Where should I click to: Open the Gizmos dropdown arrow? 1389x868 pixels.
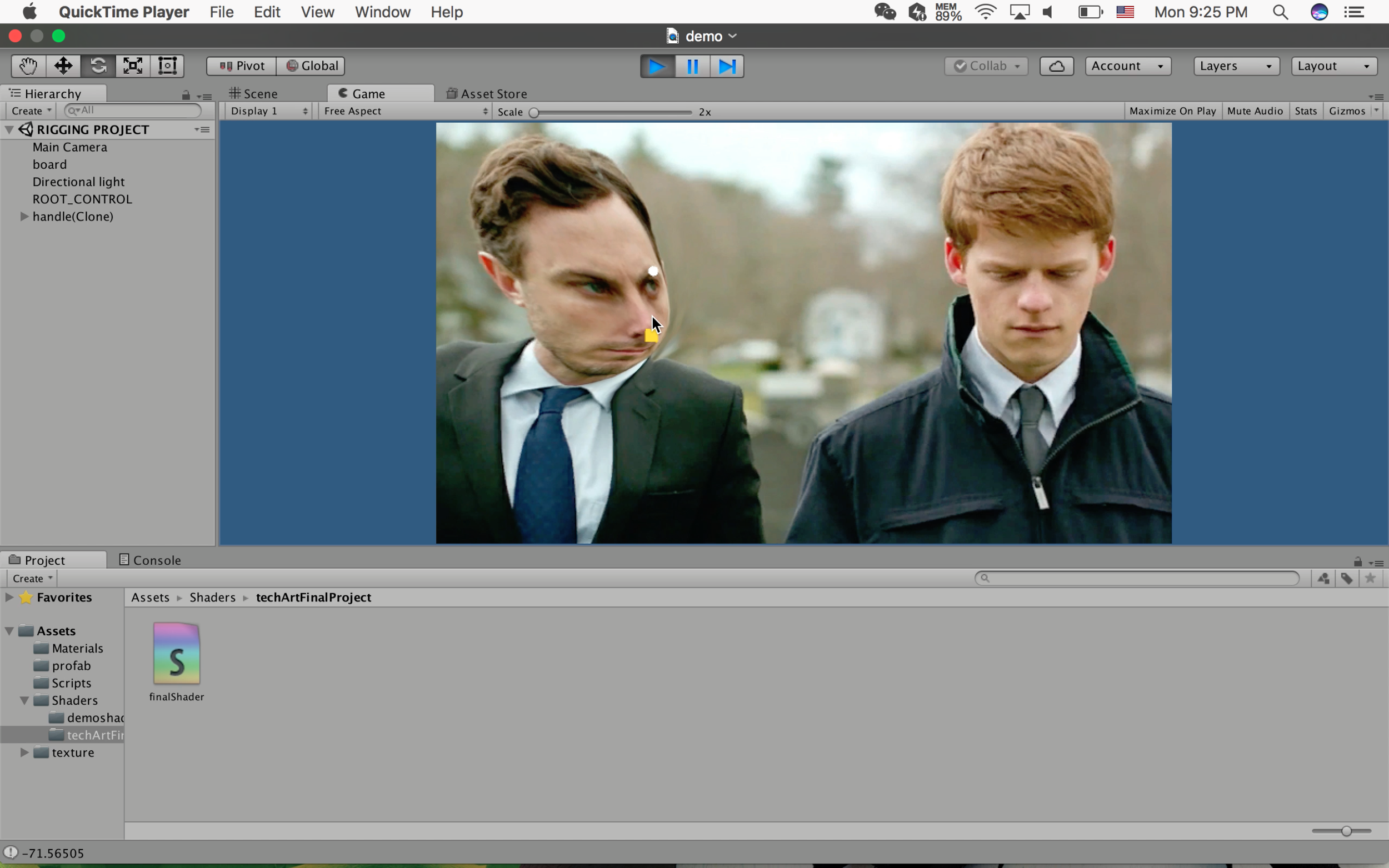pyautogui.click(x=1376, y=110)
